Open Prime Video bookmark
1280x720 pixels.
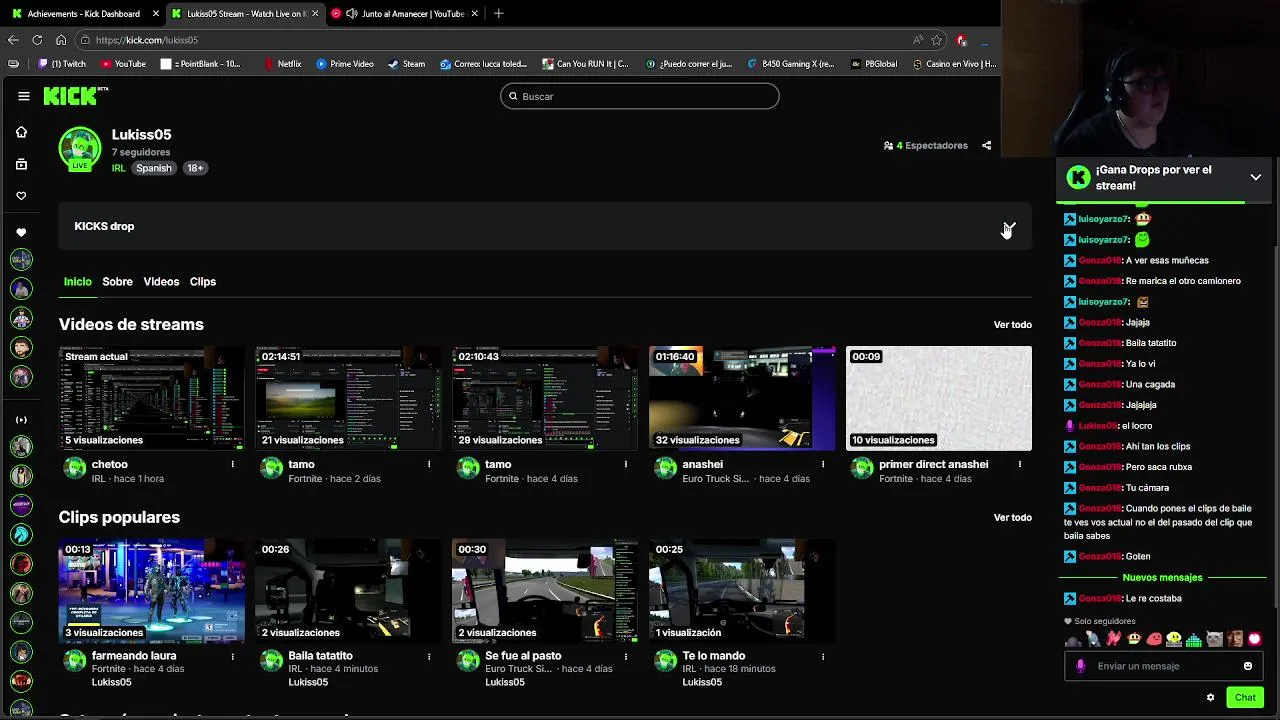(345, 64)
